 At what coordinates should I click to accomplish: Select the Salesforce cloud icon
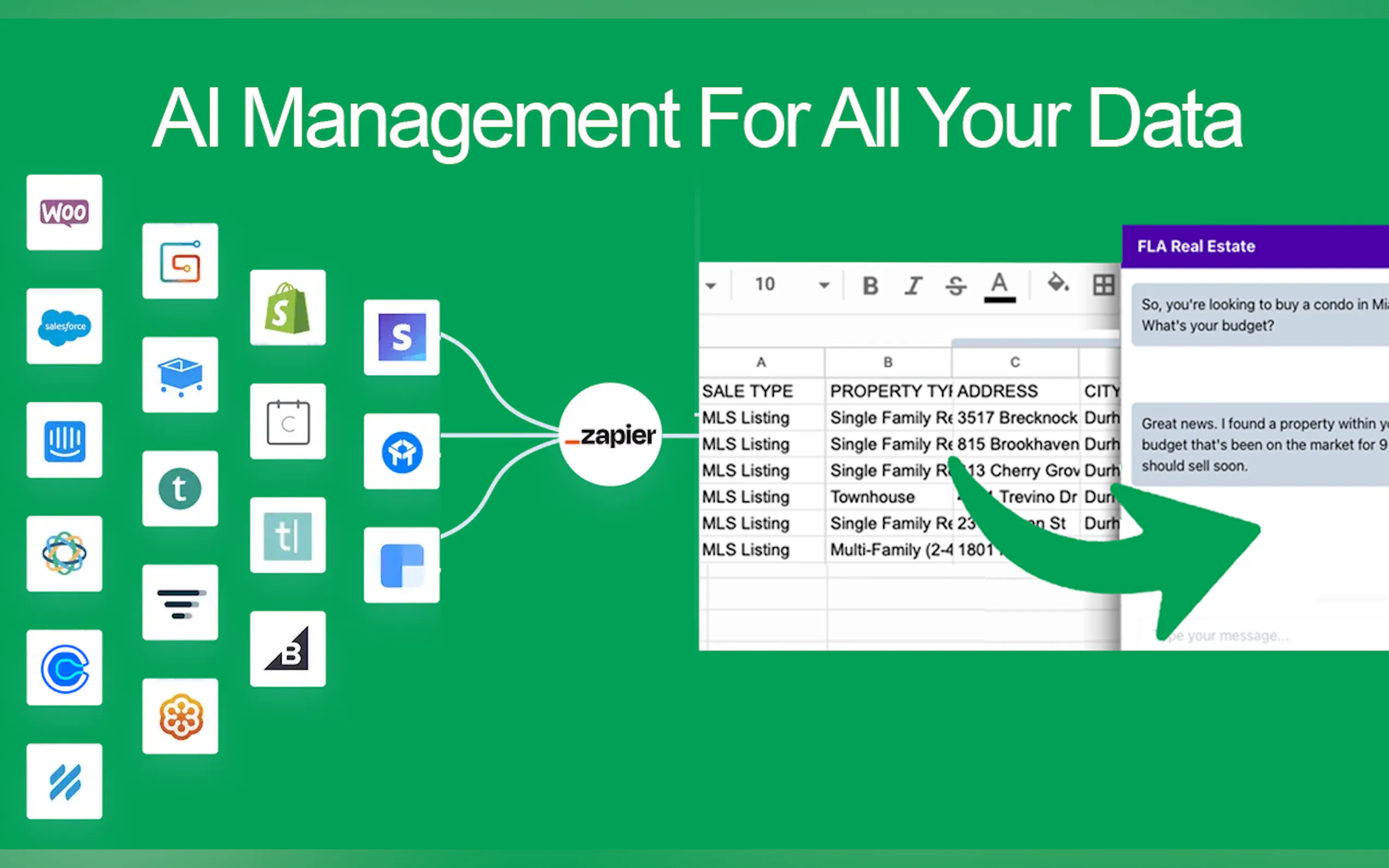point(65,326)
